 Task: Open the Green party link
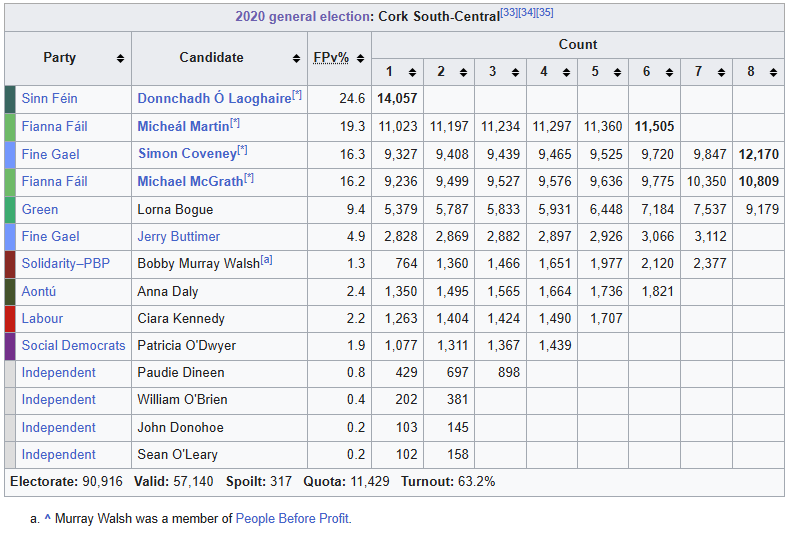(40, 210)
